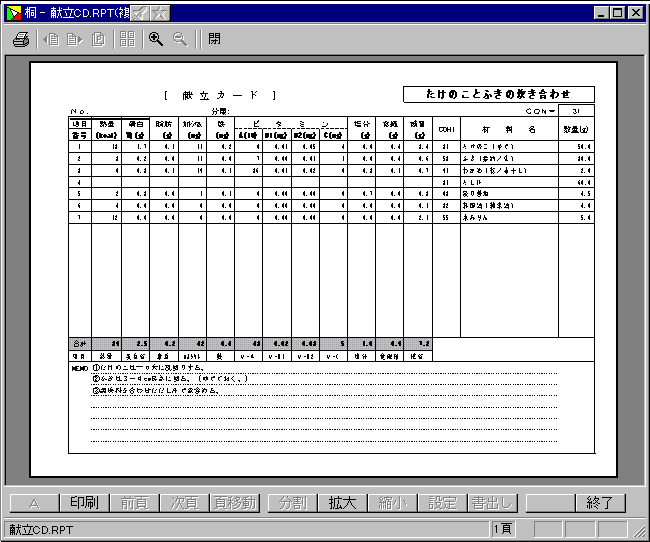Click the 縮小 button to shrink
The height and width of the screenshot is (542, 650).
(x=393, y=503)
